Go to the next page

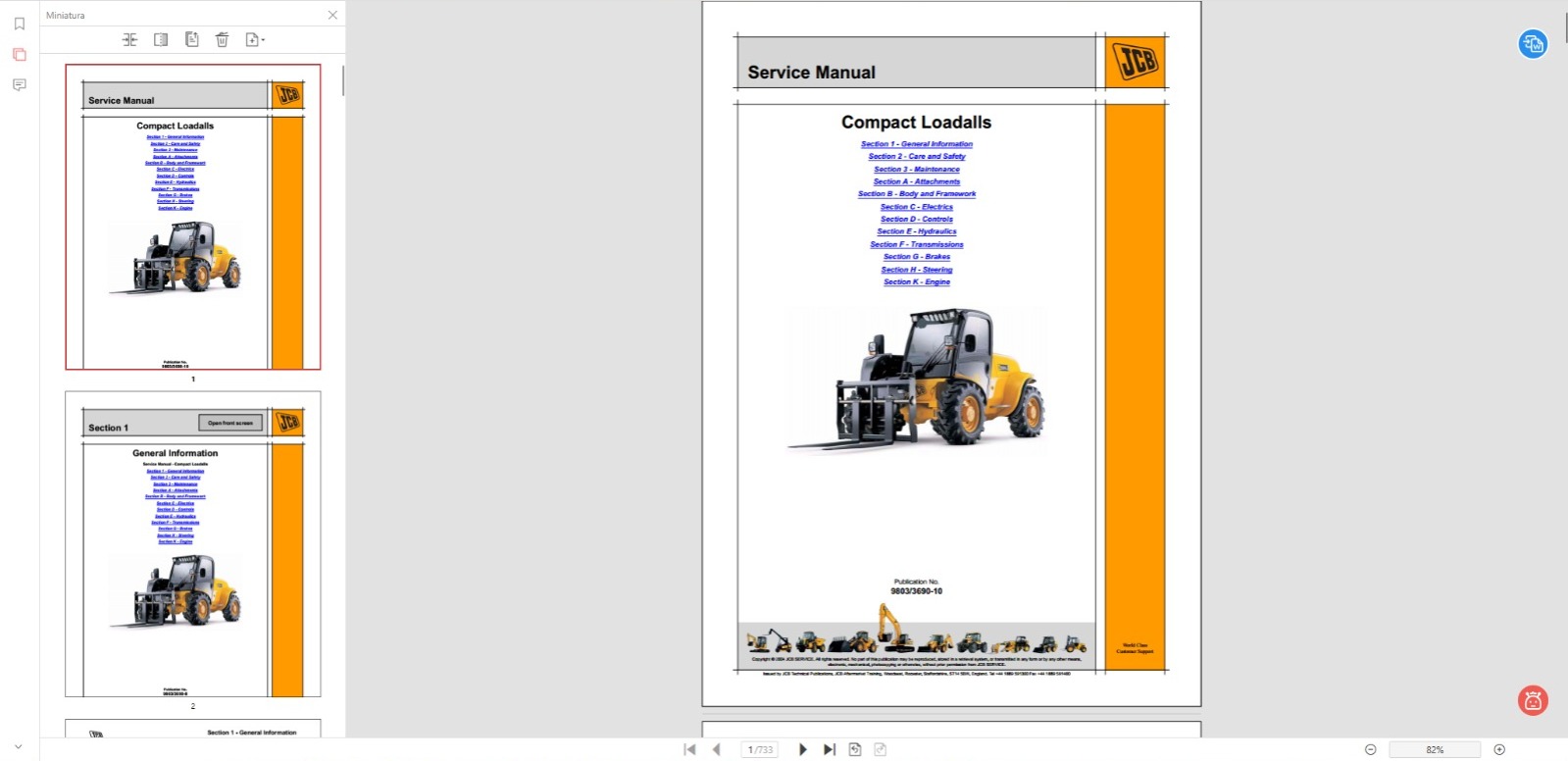pyautogui.click(x=802, y=749)
